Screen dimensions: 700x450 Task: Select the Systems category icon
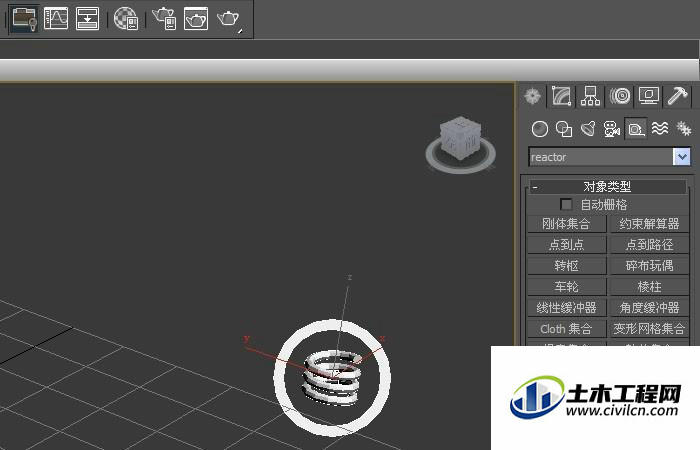click(x=683, y=129)
